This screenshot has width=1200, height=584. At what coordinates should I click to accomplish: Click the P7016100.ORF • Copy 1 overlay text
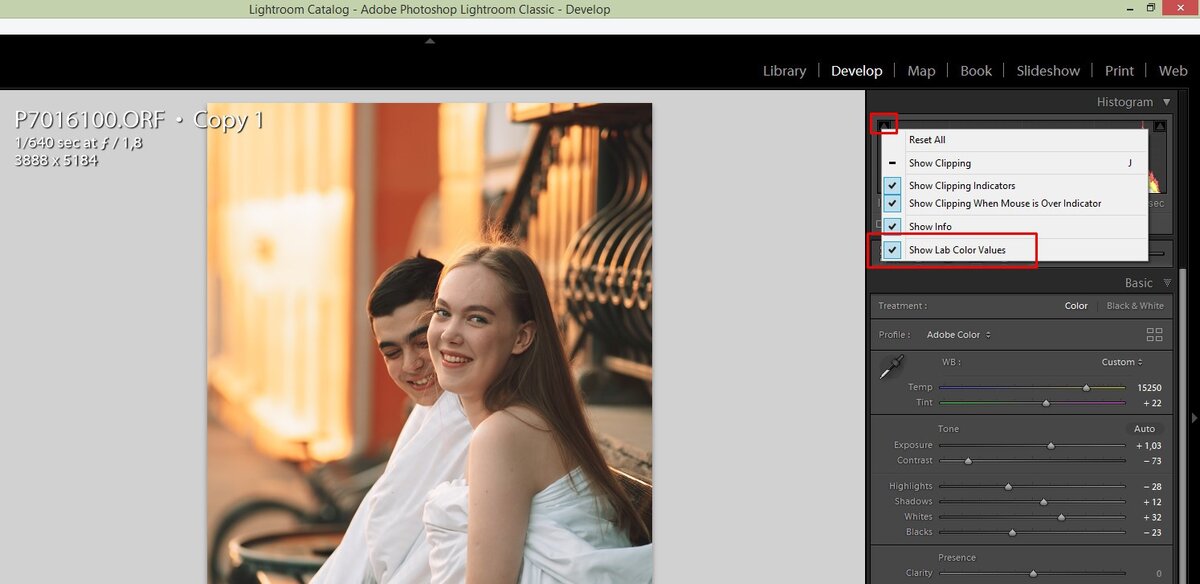140,120
